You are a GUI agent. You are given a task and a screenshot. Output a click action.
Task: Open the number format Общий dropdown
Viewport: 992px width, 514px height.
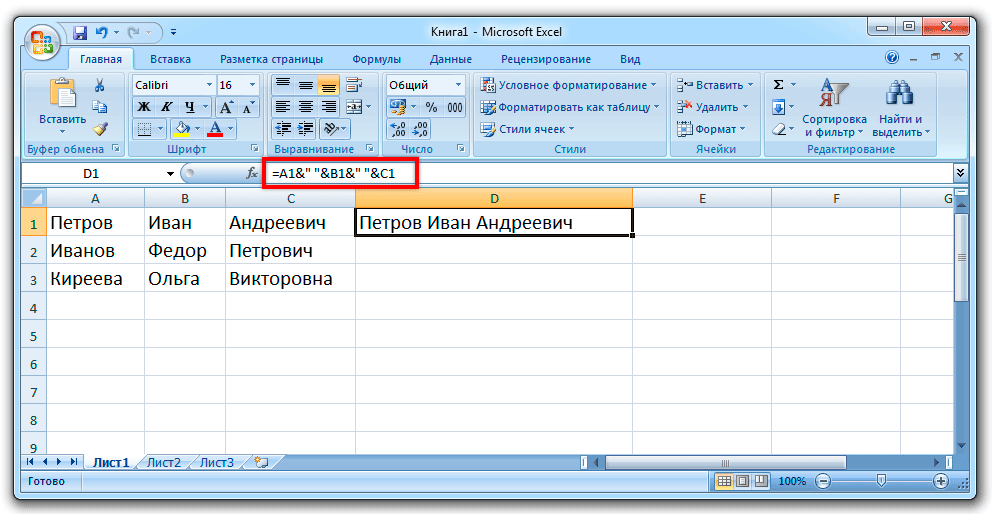tap(458, 85)
